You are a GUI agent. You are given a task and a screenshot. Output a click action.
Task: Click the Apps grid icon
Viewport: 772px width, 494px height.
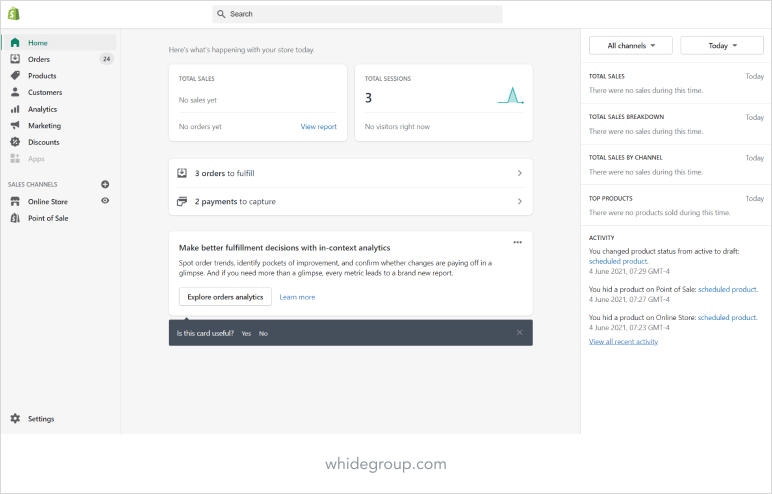[15, 159]
